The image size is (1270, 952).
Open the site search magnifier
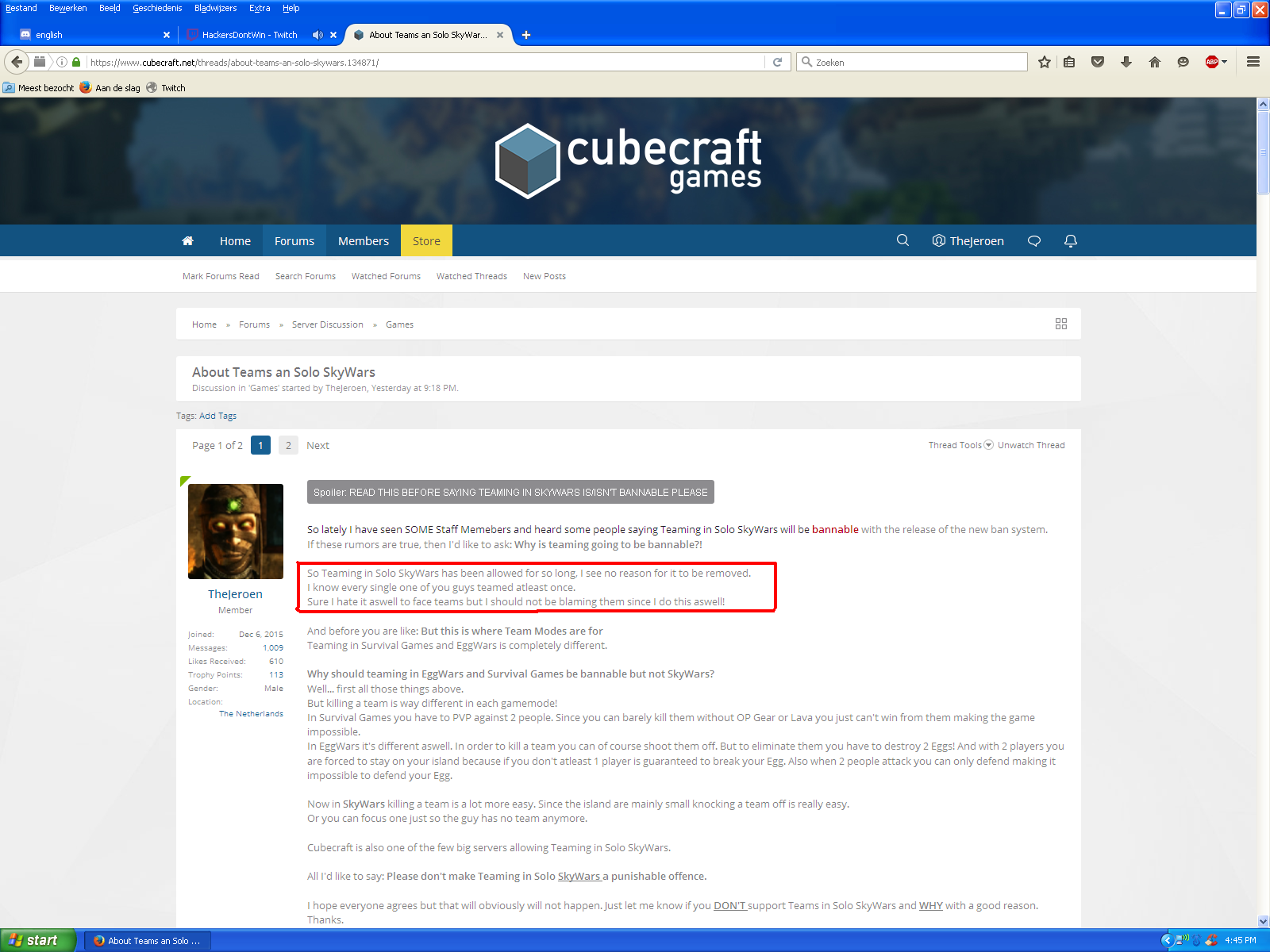[x=902, y=240]
